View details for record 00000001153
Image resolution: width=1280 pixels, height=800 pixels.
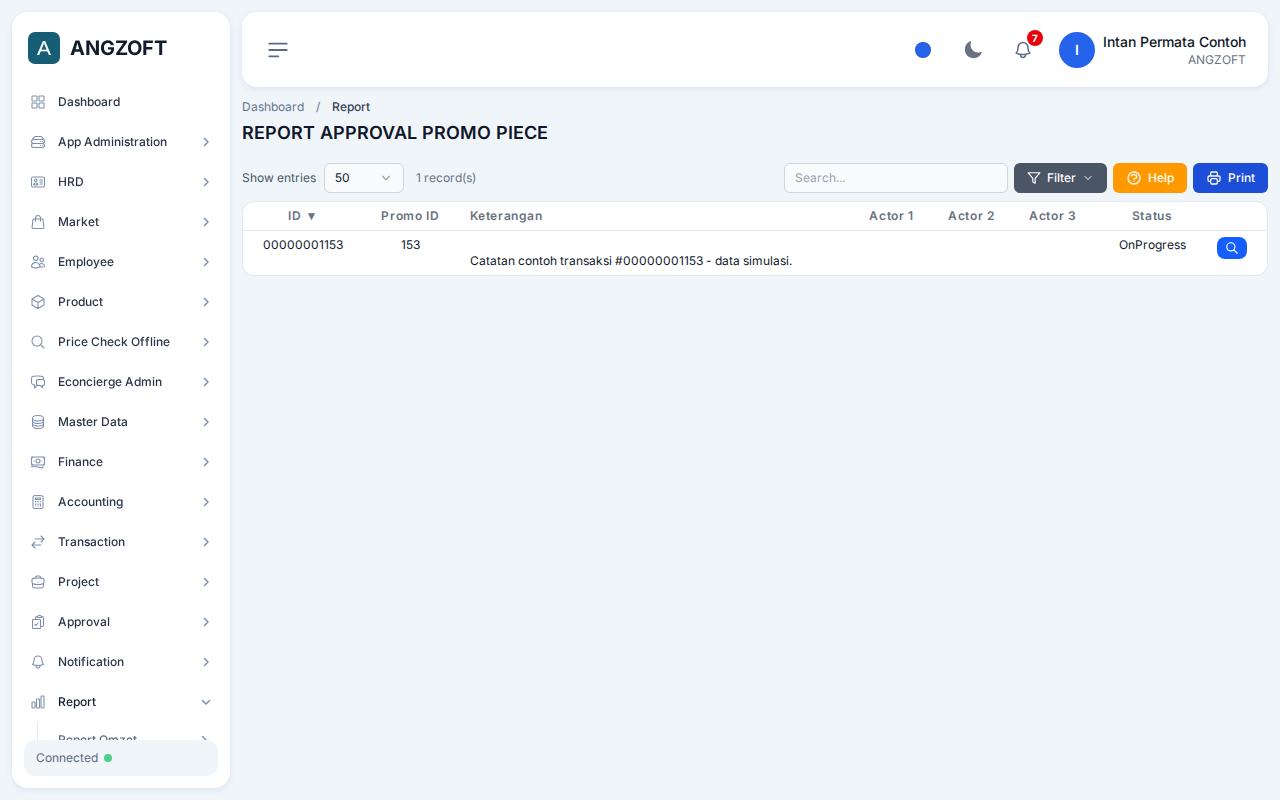[x=1232, y=248]
